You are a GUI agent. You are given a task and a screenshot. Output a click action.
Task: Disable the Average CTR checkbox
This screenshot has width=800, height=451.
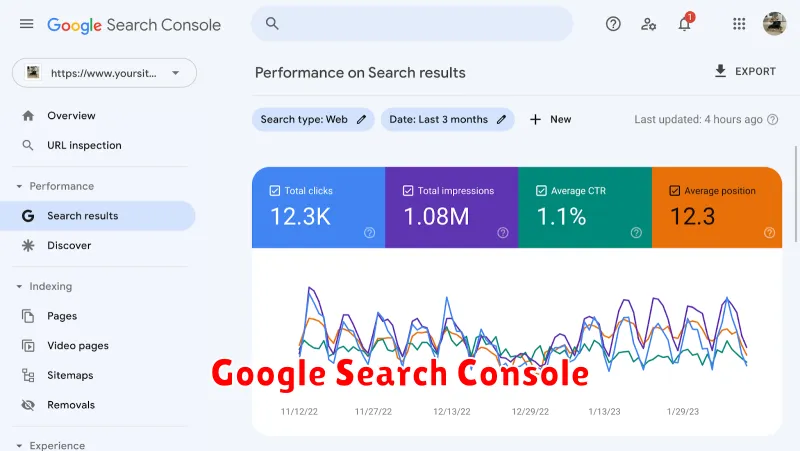(541, 191)
